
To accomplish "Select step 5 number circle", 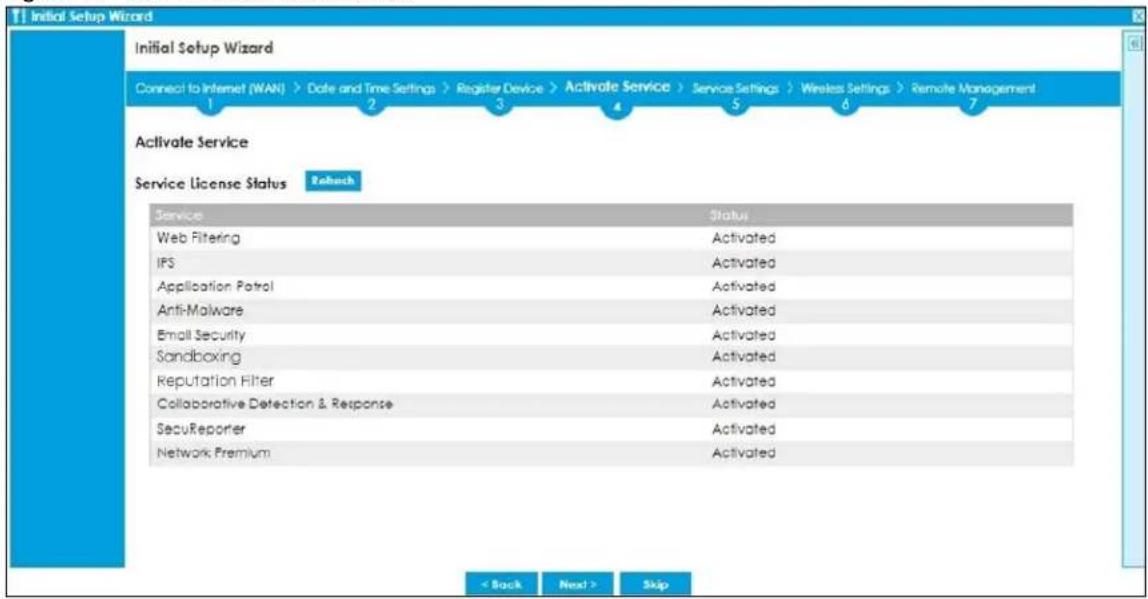I will click(x=735, y=105).
